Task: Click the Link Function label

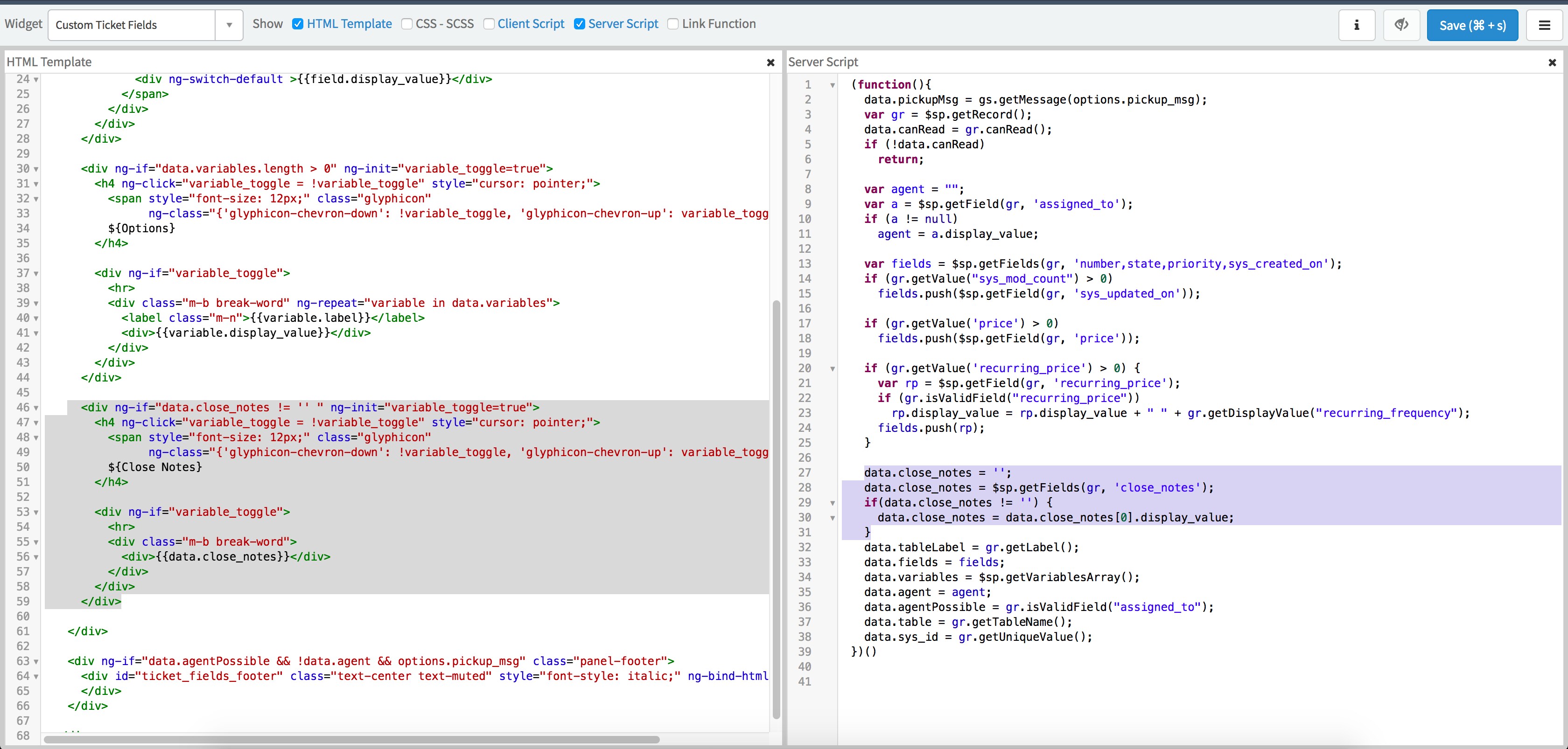Action: pos(718,24)
